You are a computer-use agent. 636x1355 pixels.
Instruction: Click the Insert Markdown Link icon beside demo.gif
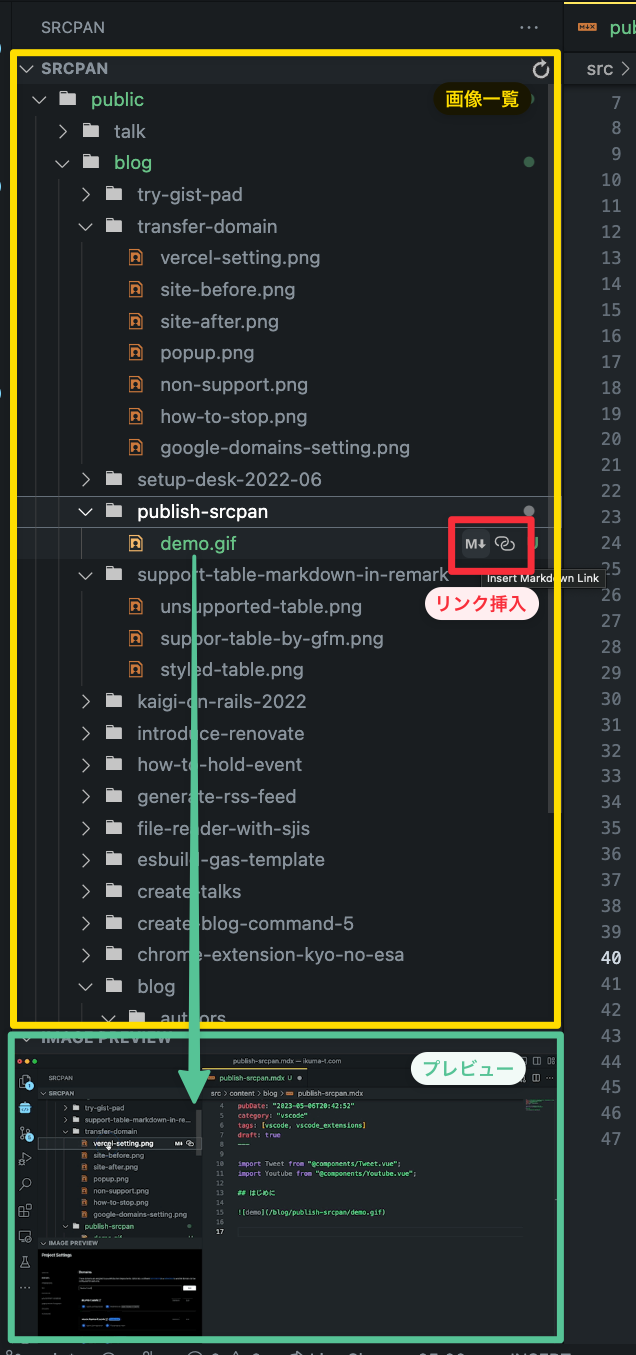pyautogui.click(x=505, y=544)
